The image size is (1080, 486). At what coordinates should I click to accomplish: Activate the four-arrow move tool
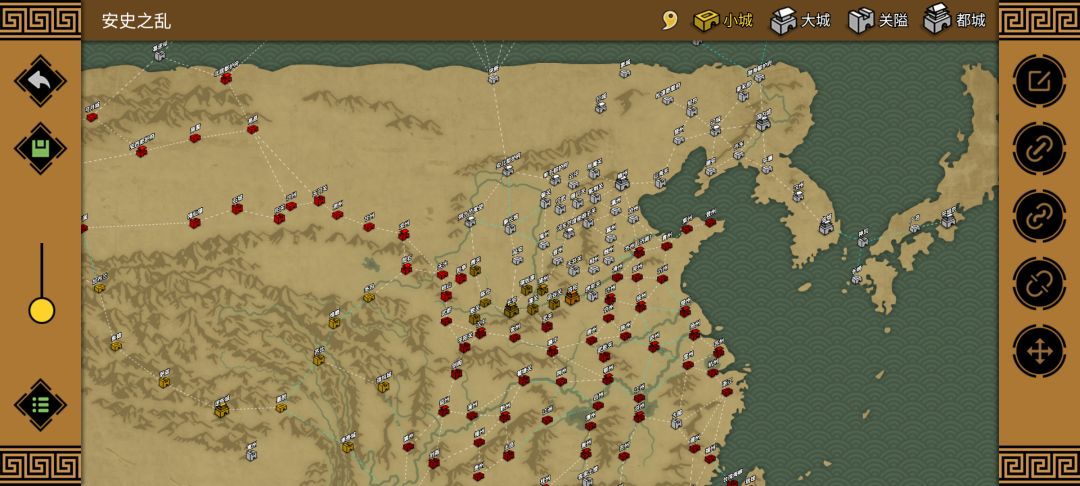1039,351
